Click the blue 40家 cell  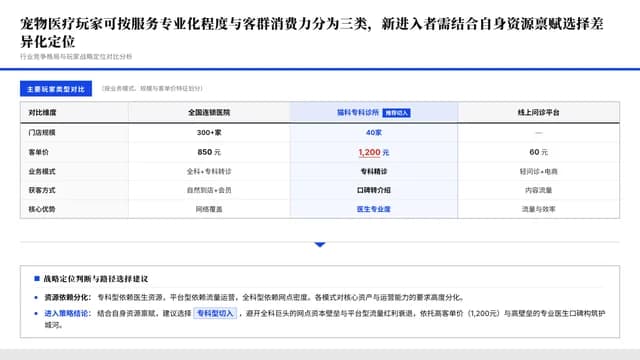point(373,133)
